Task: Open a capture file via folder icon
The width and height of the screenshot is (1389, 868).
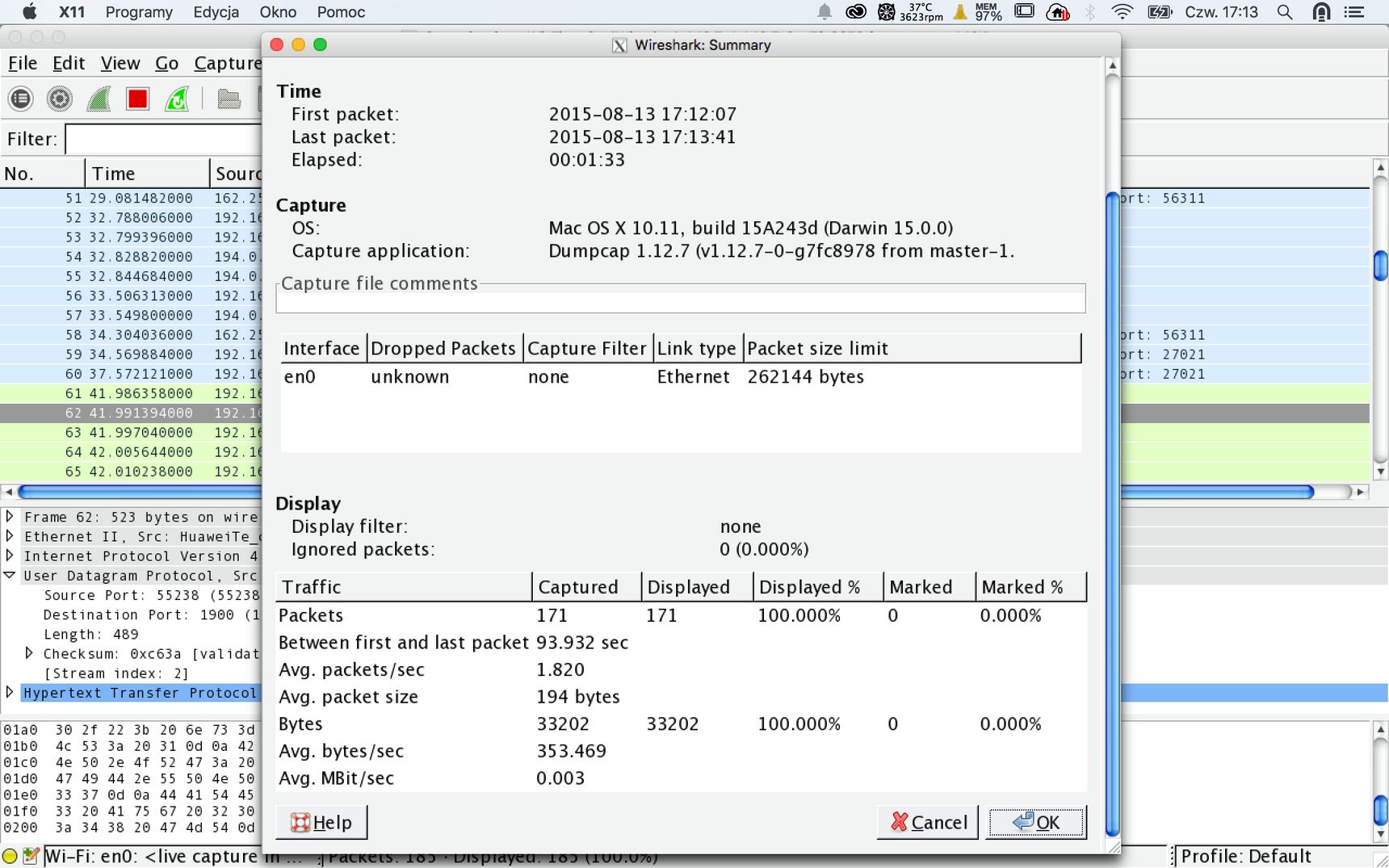Action: (229, 99)
